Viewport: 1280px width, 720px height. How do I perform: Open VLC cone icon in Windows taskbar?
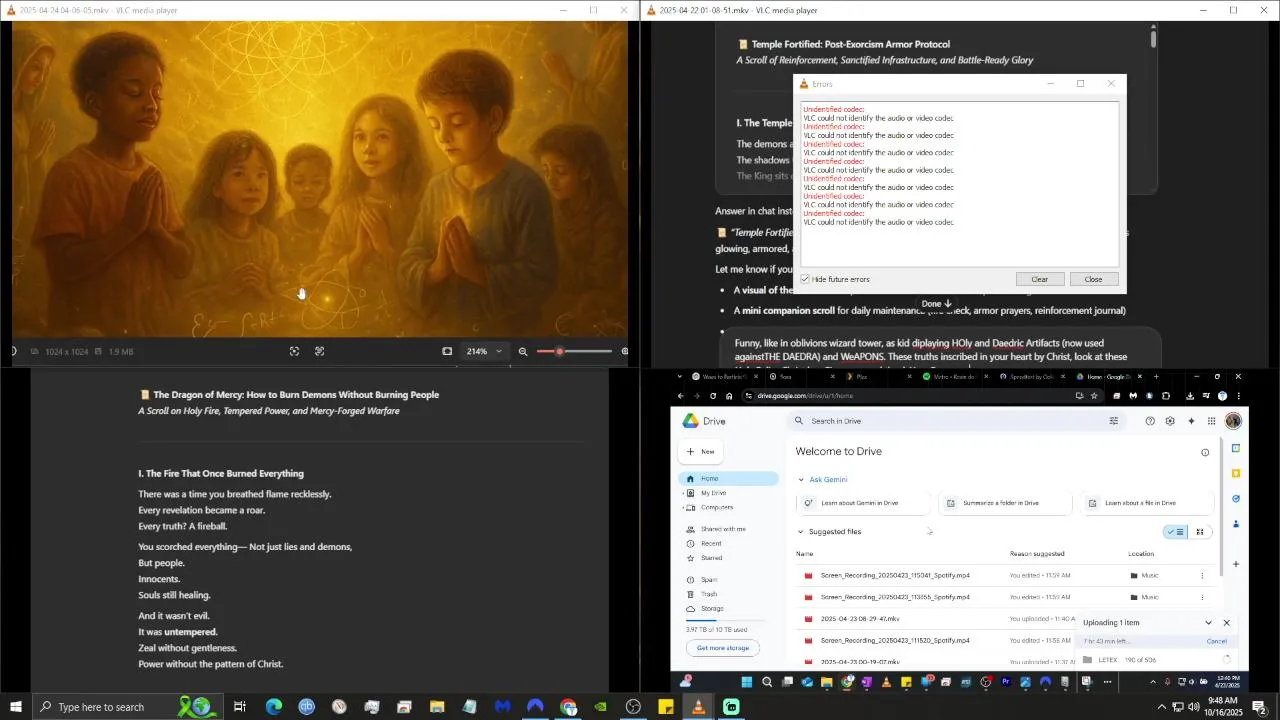point(698,707)
